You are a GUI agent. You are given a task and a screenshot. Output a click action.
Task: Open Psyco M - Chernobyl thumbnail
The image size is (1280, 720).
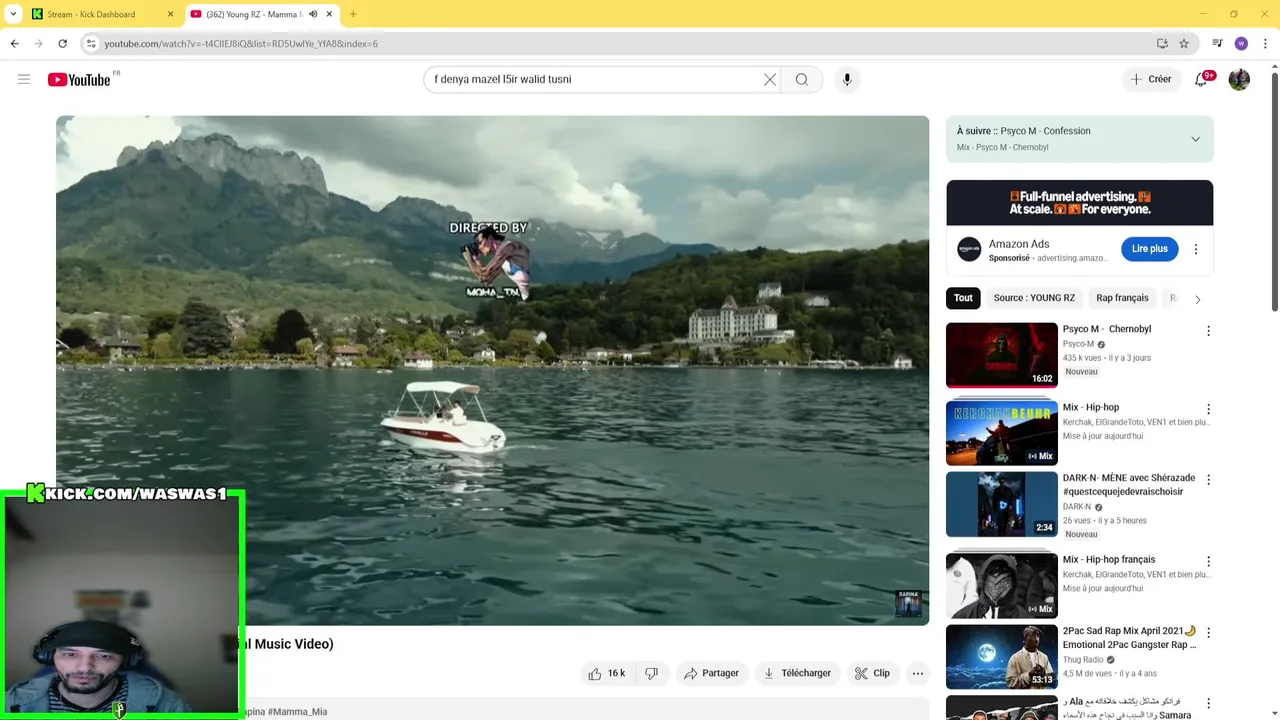point(1001,355)
